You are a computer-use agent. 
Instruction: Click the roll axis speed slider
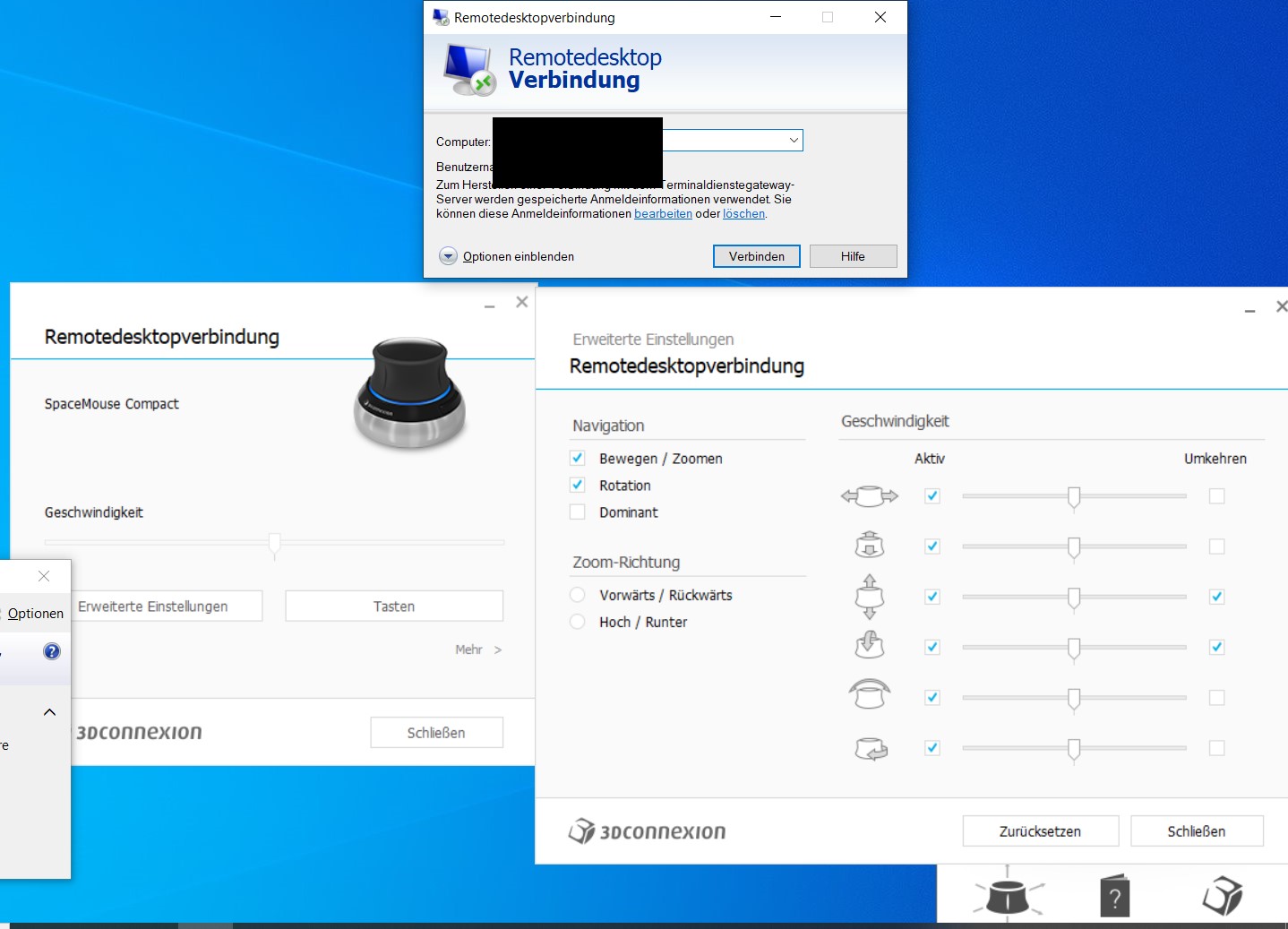tap(1074, 699)
